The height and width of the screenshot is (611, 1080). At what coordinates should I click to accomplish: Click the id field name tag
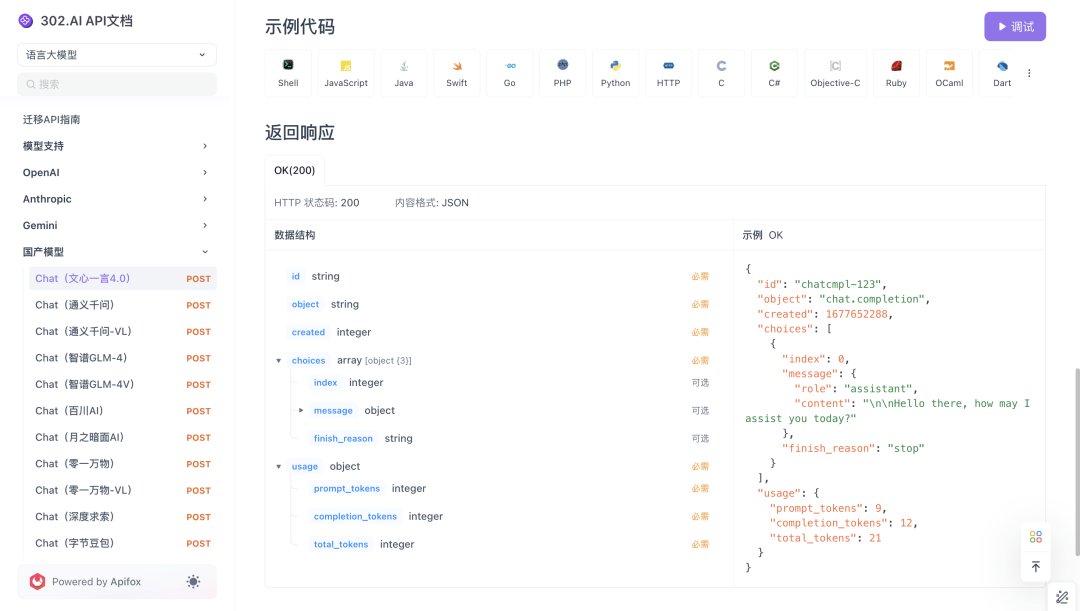[295, 276]
